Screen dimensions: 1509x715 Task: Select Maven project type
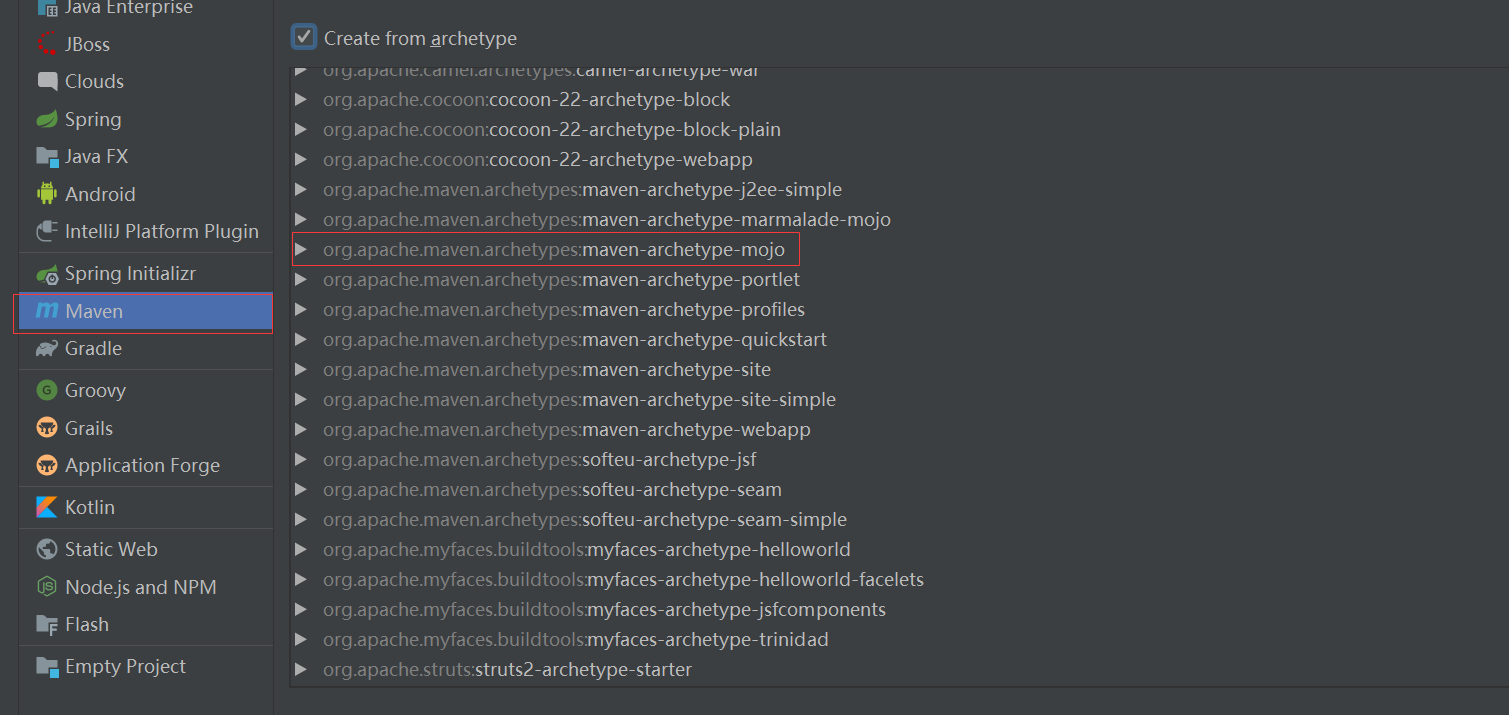[x=94, y=311]
